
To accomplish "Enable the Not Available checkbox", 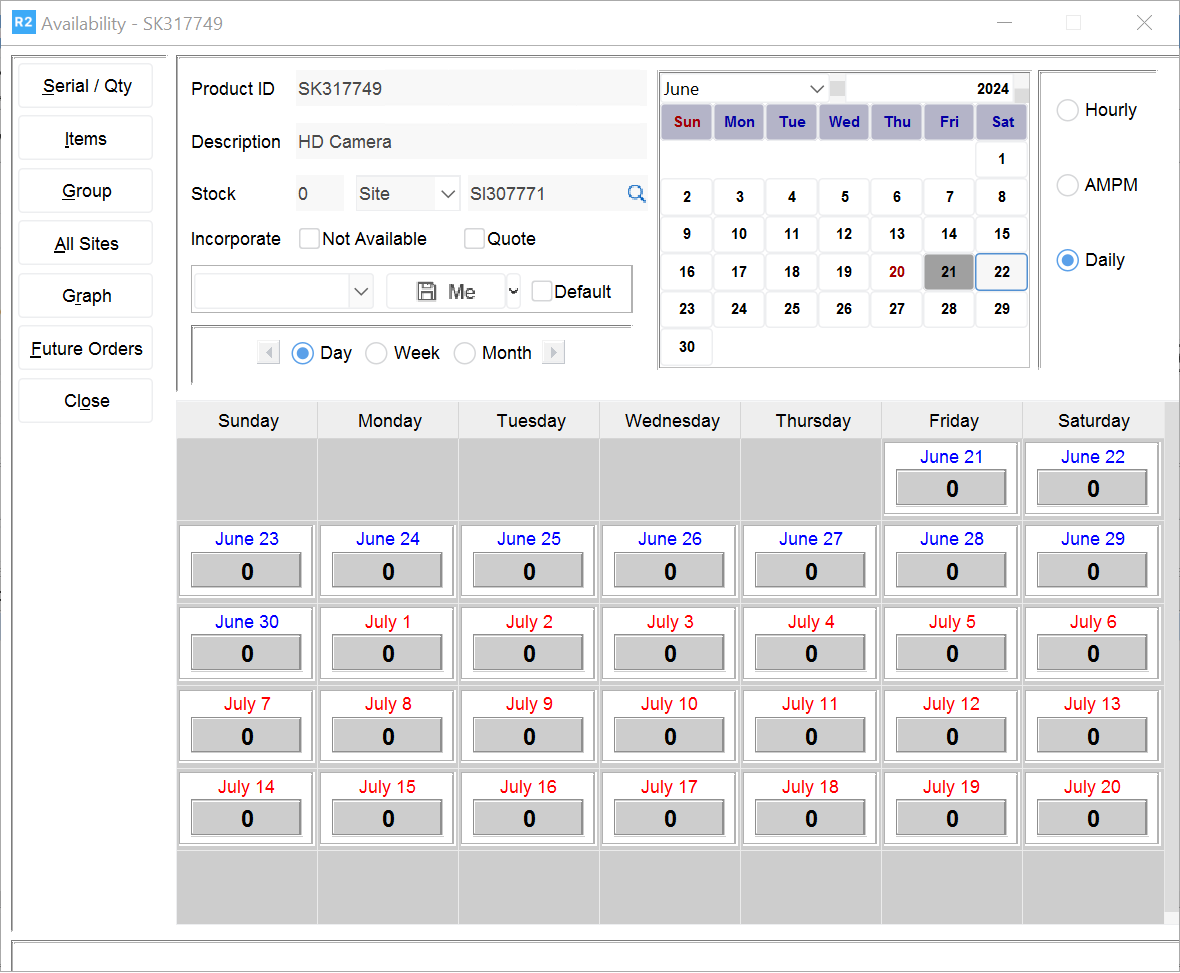I will tap(310, 239).
